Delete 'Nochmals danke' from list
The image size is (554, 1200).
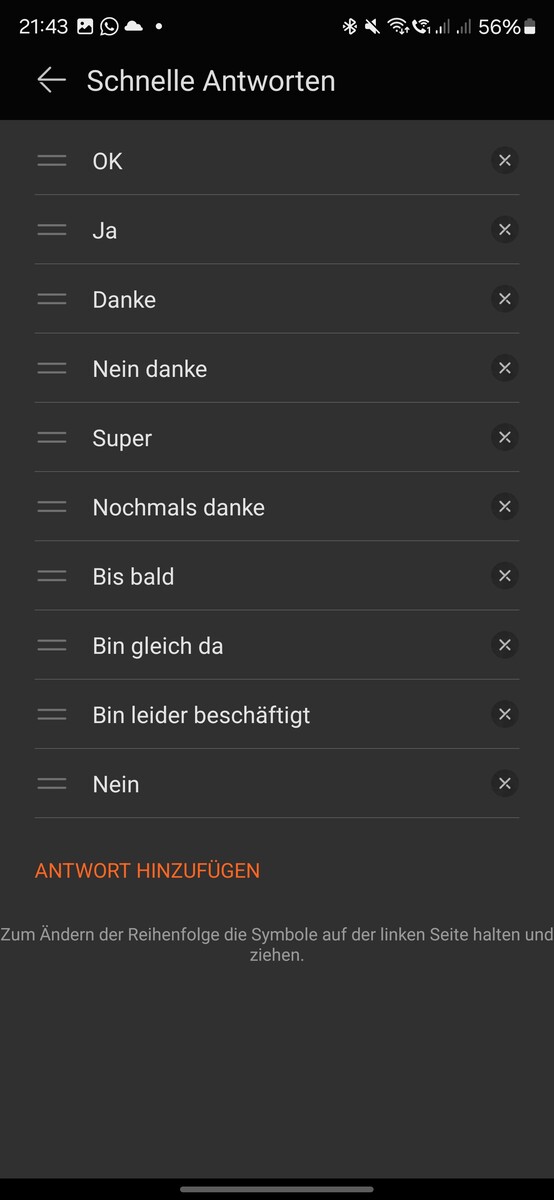click(x=505, y=507)
